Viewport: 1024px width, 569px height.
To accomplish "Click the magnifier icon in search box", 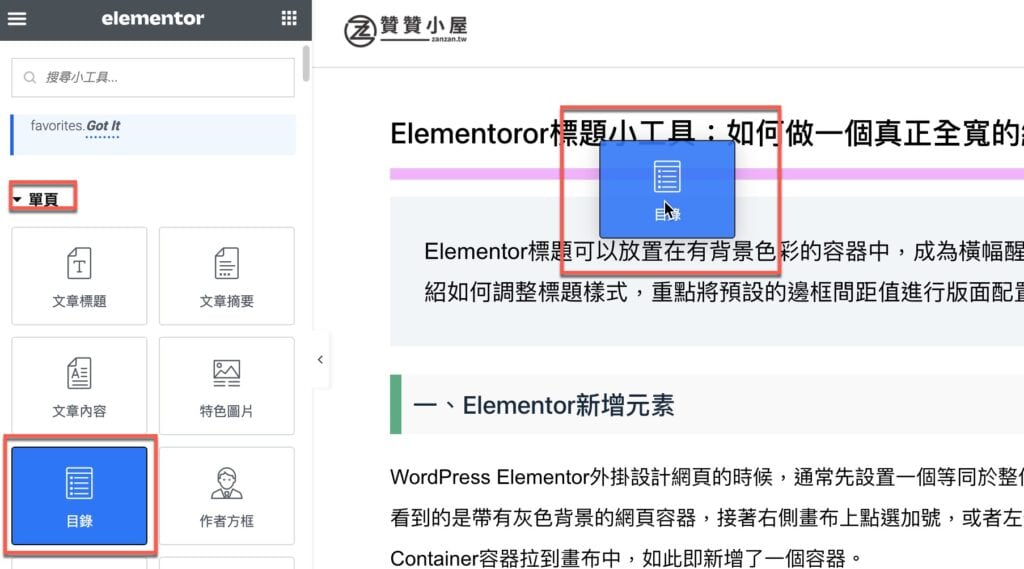I will pos(29,77).
